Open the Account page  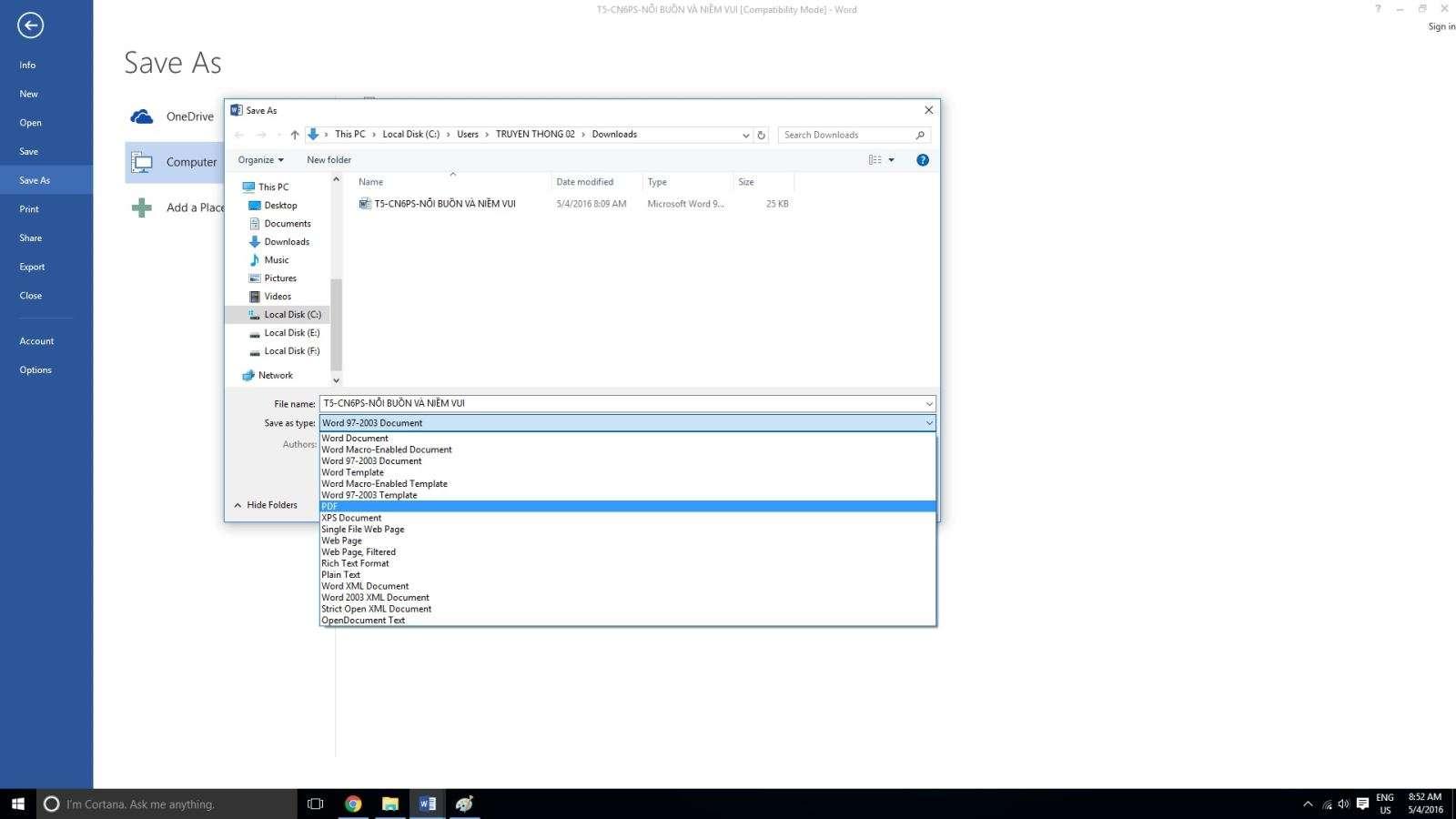point(36,341)
